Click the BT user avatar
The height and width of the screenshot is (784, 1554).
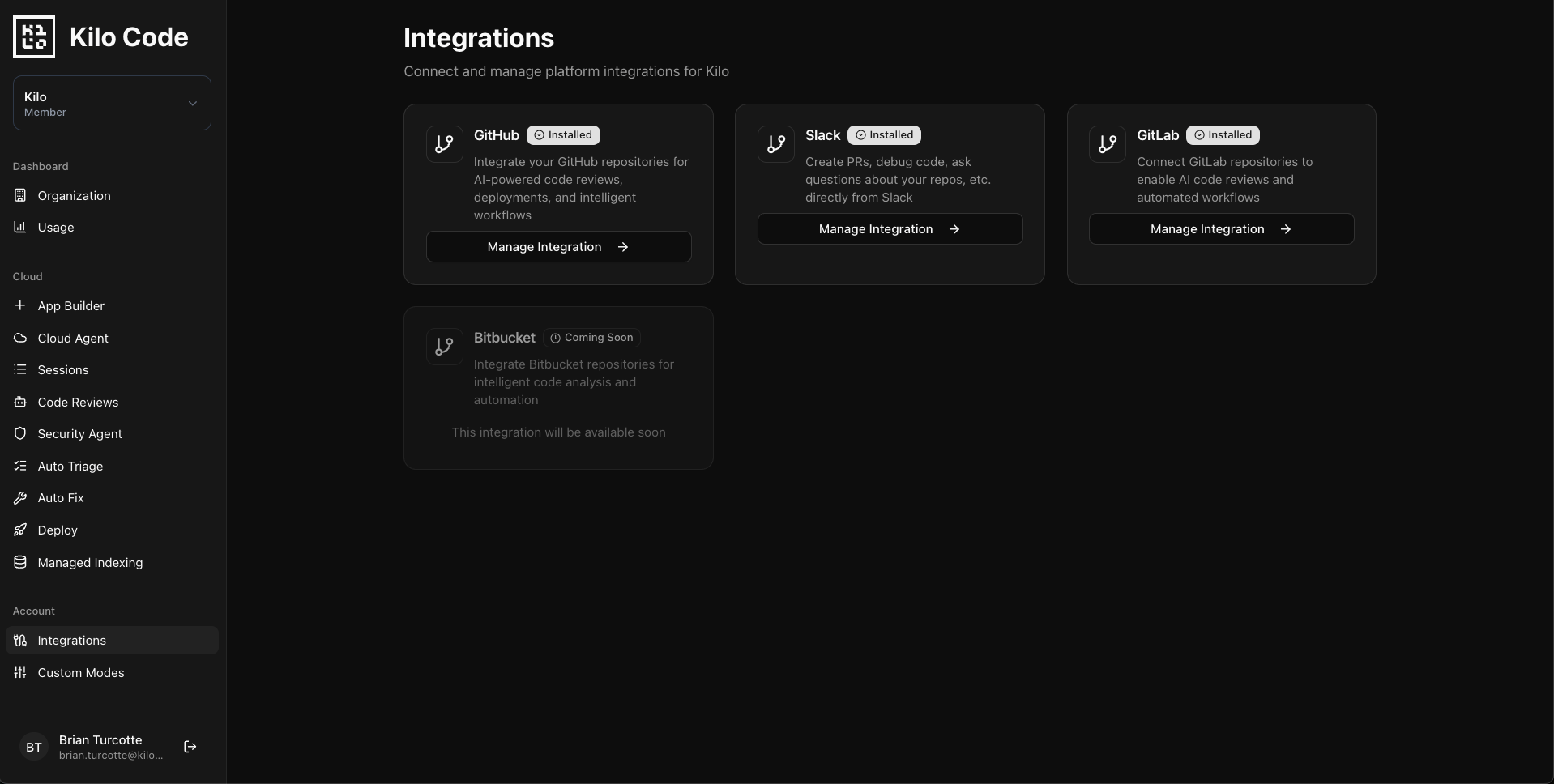pos(34,747)
